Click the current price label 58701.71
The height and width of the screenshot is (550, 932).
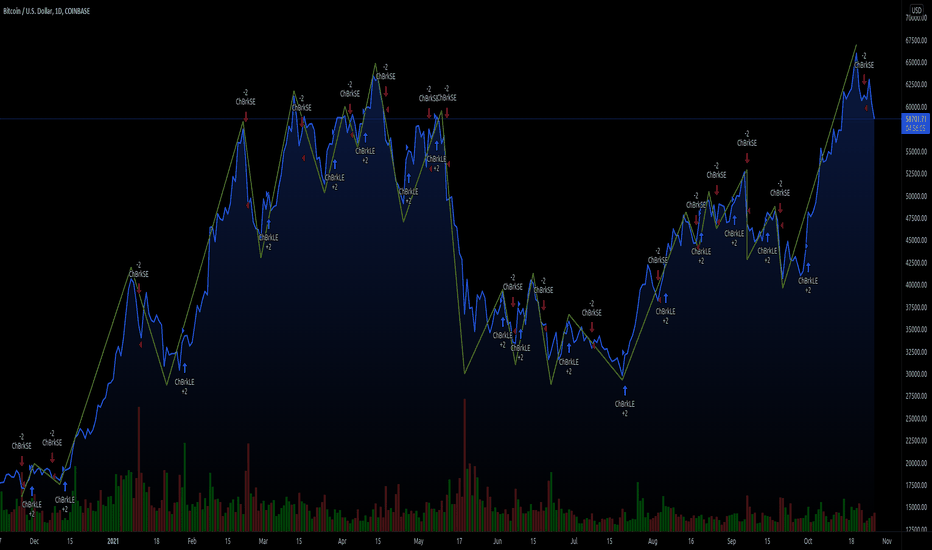point(915,119)
